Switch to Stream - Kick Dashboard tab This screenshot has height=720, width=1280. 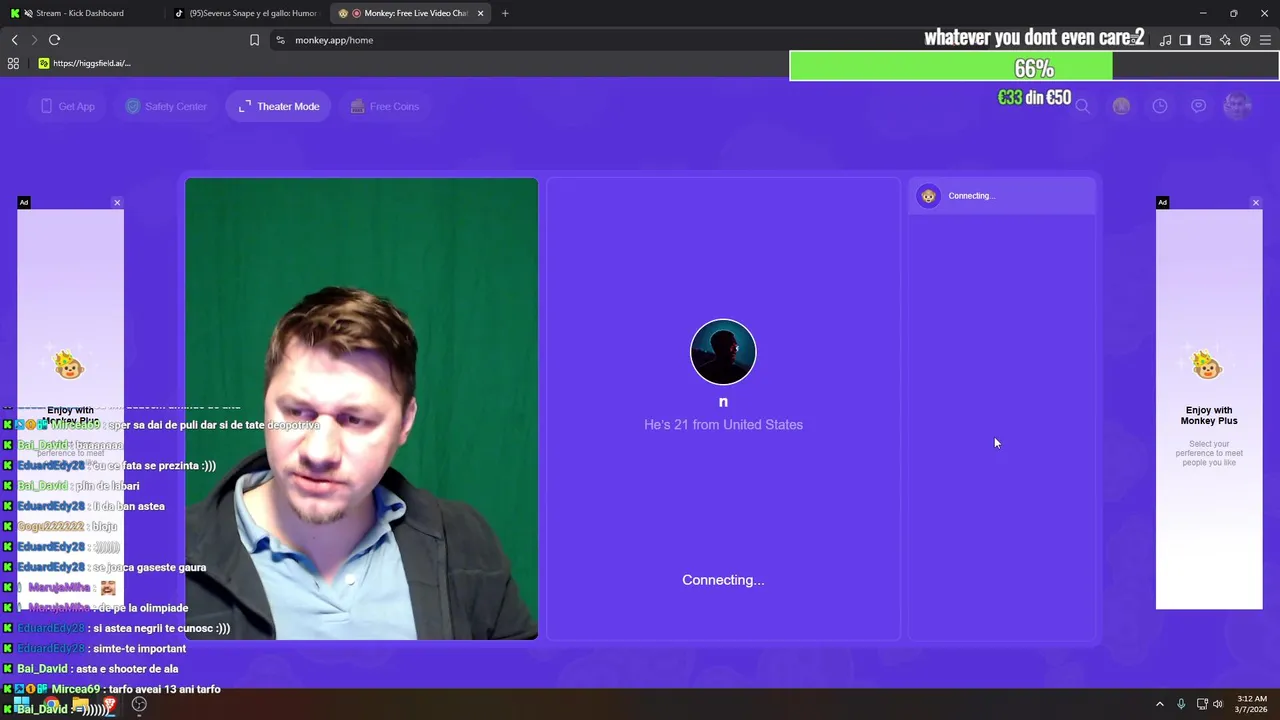coord(80,13)
